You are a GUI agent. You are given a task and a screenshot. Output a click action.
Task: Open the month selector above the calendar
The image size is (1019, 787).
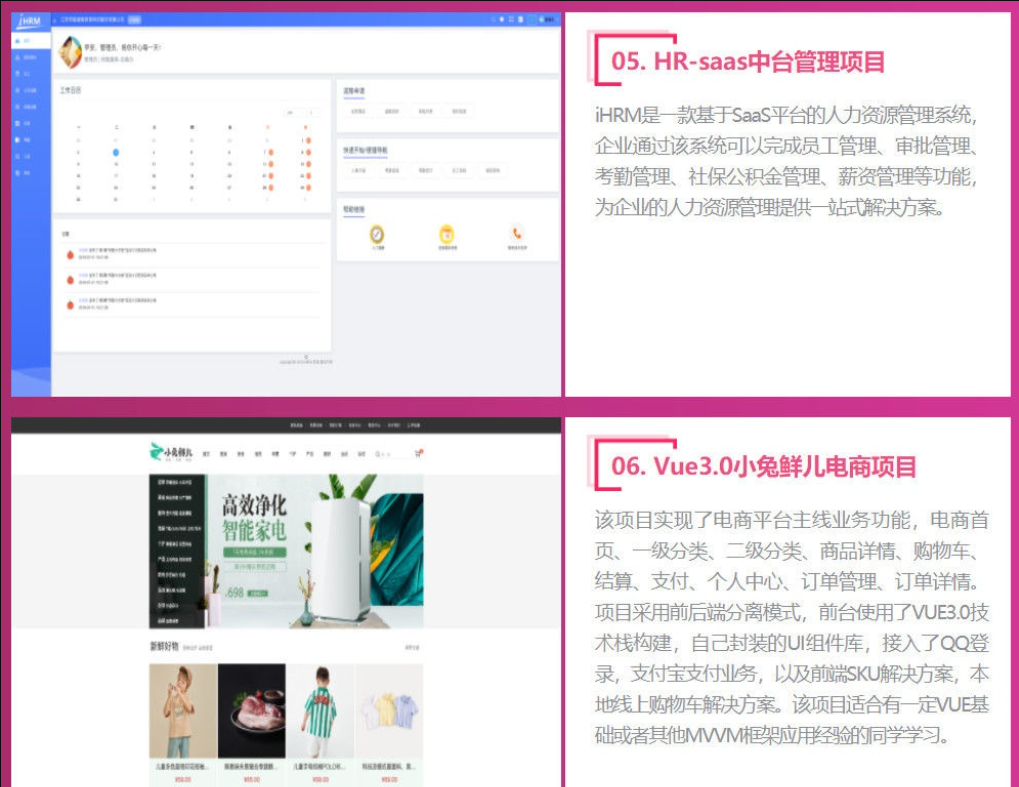point(292,112)
